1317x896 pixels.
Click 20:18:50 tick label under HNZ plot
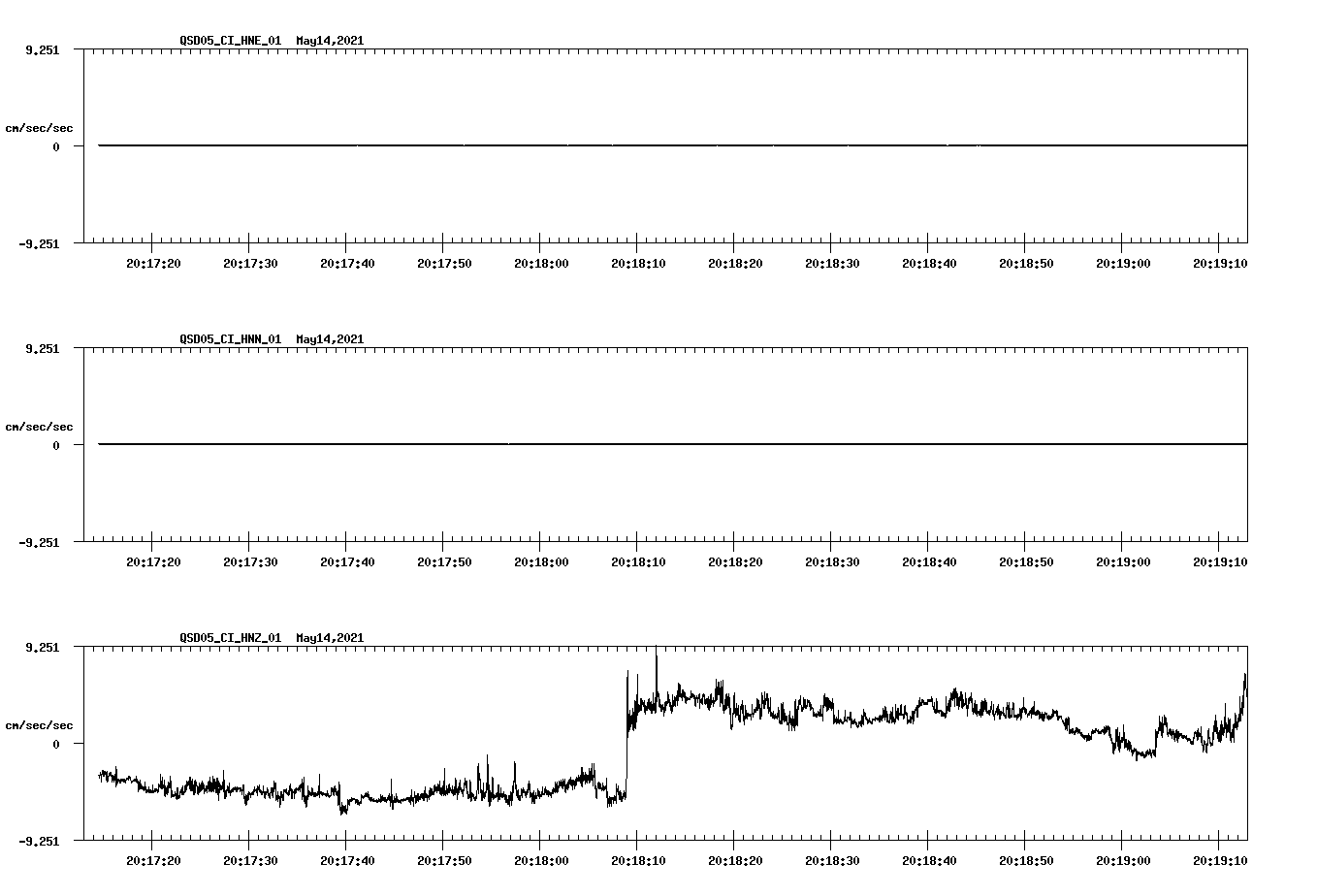pos(1026,860)
